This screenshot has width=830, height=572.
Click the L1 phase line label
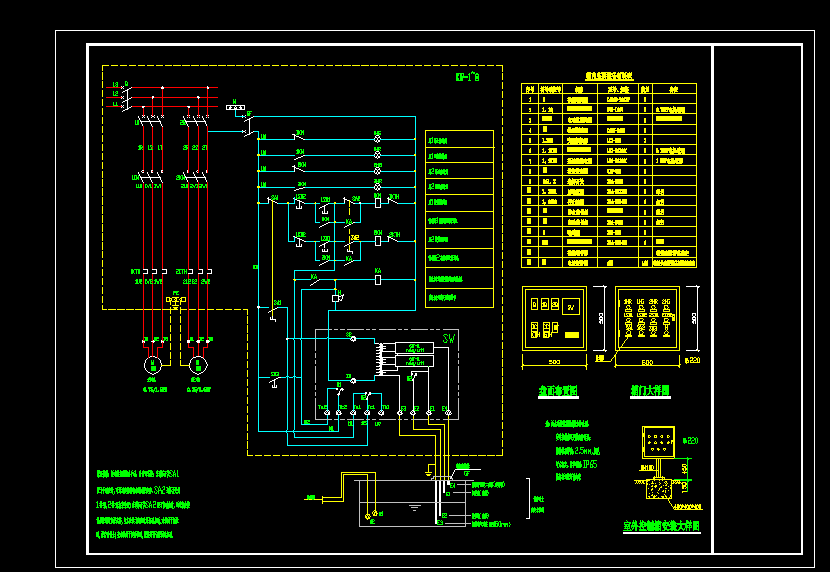click(115, 104)
